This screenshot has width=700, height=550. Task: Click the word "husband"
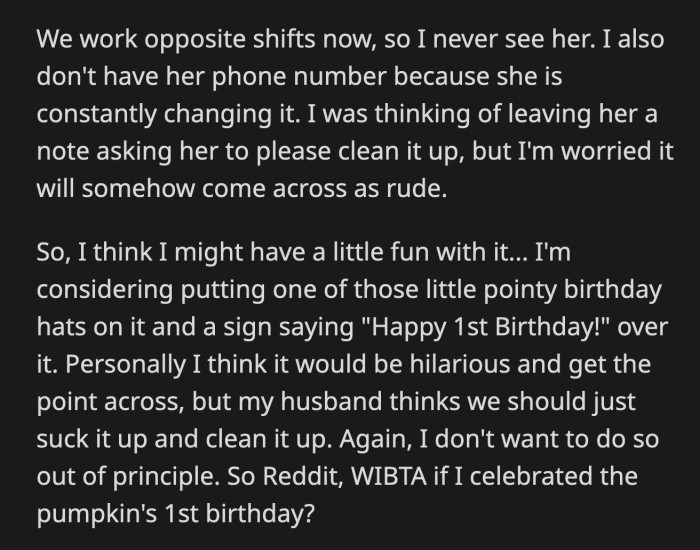331,401
